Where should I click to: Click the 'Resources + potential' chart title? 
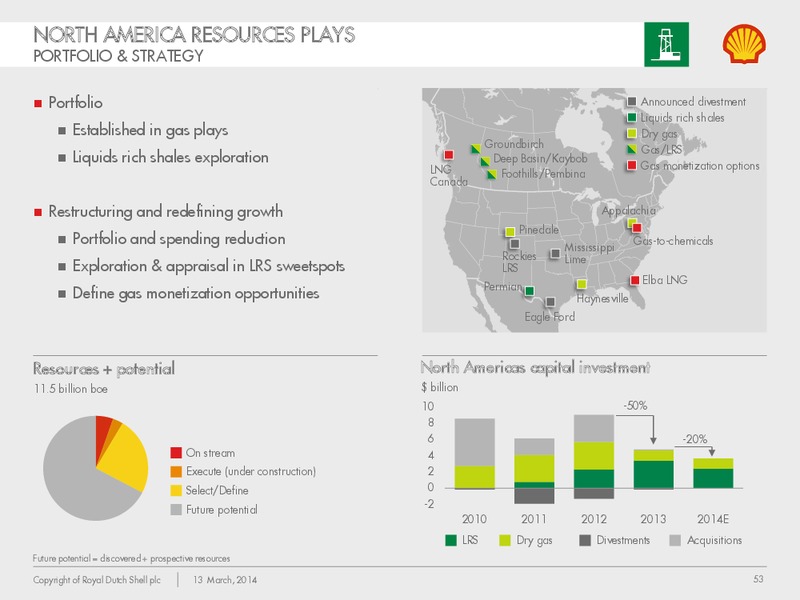(x=104, y=368)
